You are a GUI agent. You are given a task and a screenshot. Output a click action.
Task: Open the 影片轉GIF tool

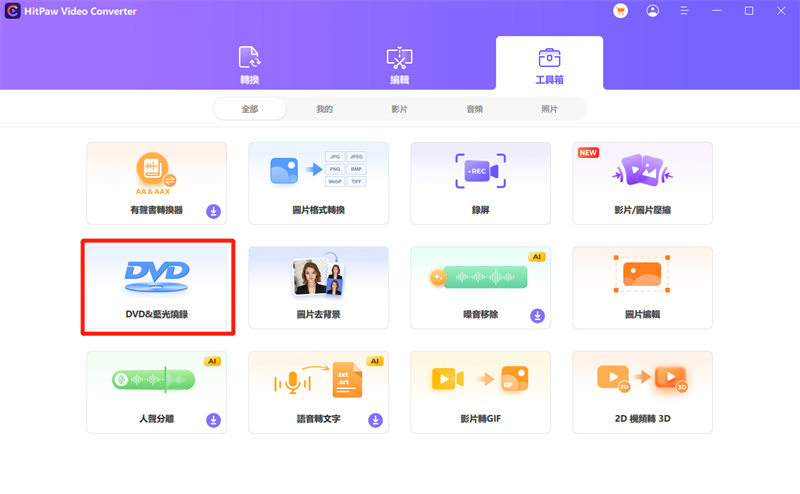pyautogui.click(x=481, y=392)
